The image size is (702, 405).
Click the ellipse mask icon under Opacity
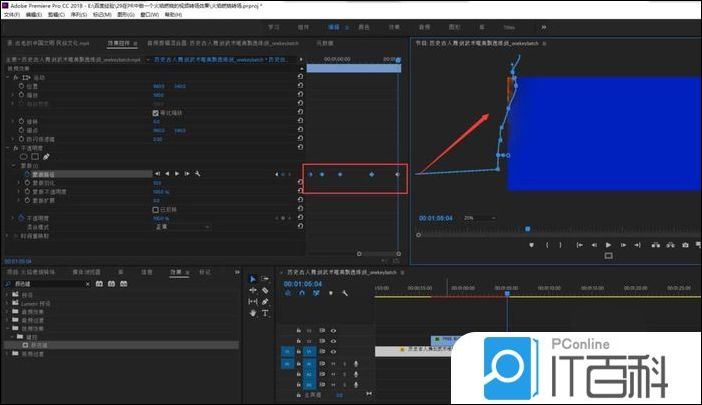pos(24,156)
